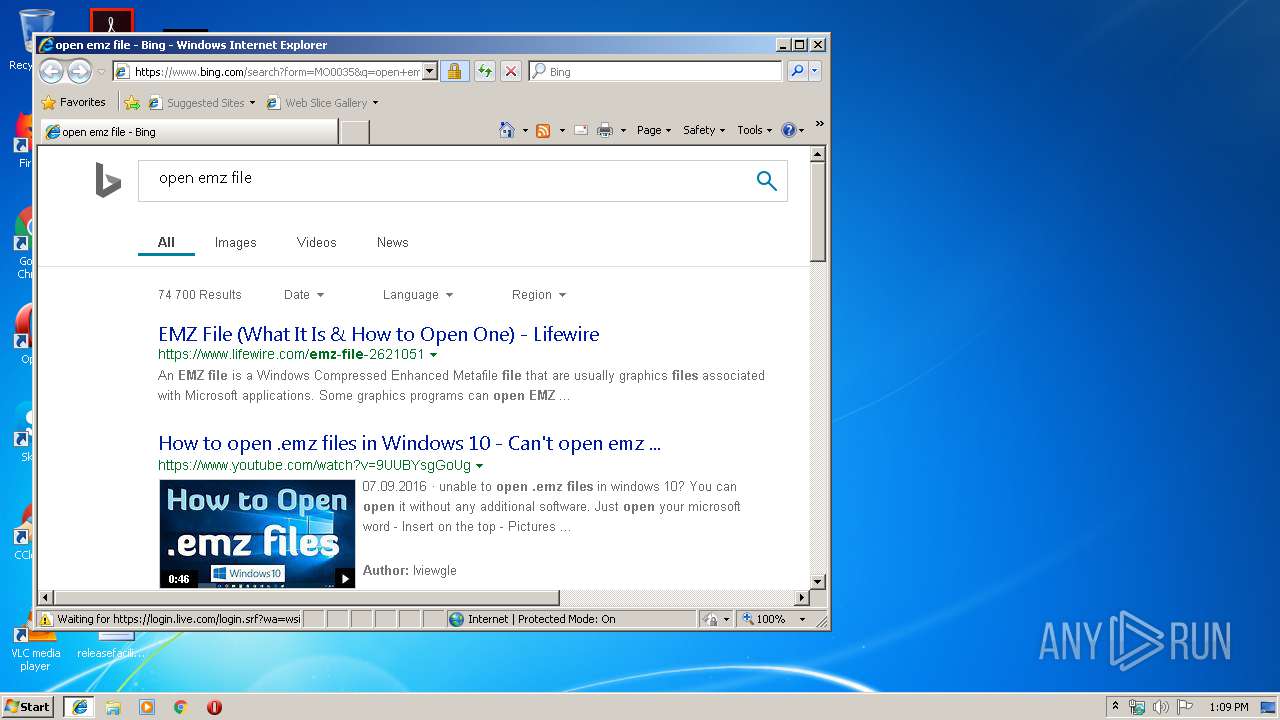Click the security lock icon
The width and height of the screenshot is (1280, 720).
[x=454, y=71]
